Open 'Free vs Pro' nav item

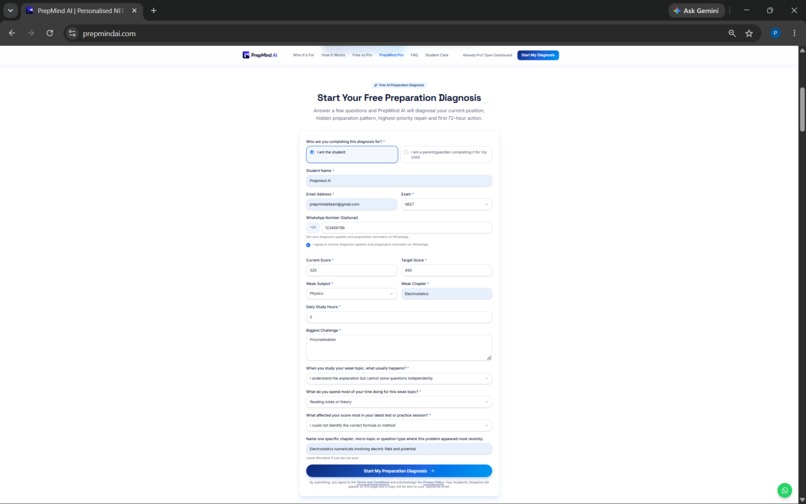point(362,55)
